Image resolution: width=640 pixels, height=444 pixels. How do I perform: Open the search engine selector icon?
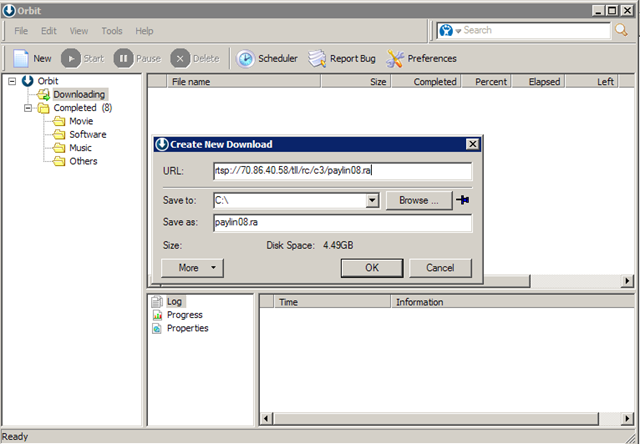coord(446,30)
